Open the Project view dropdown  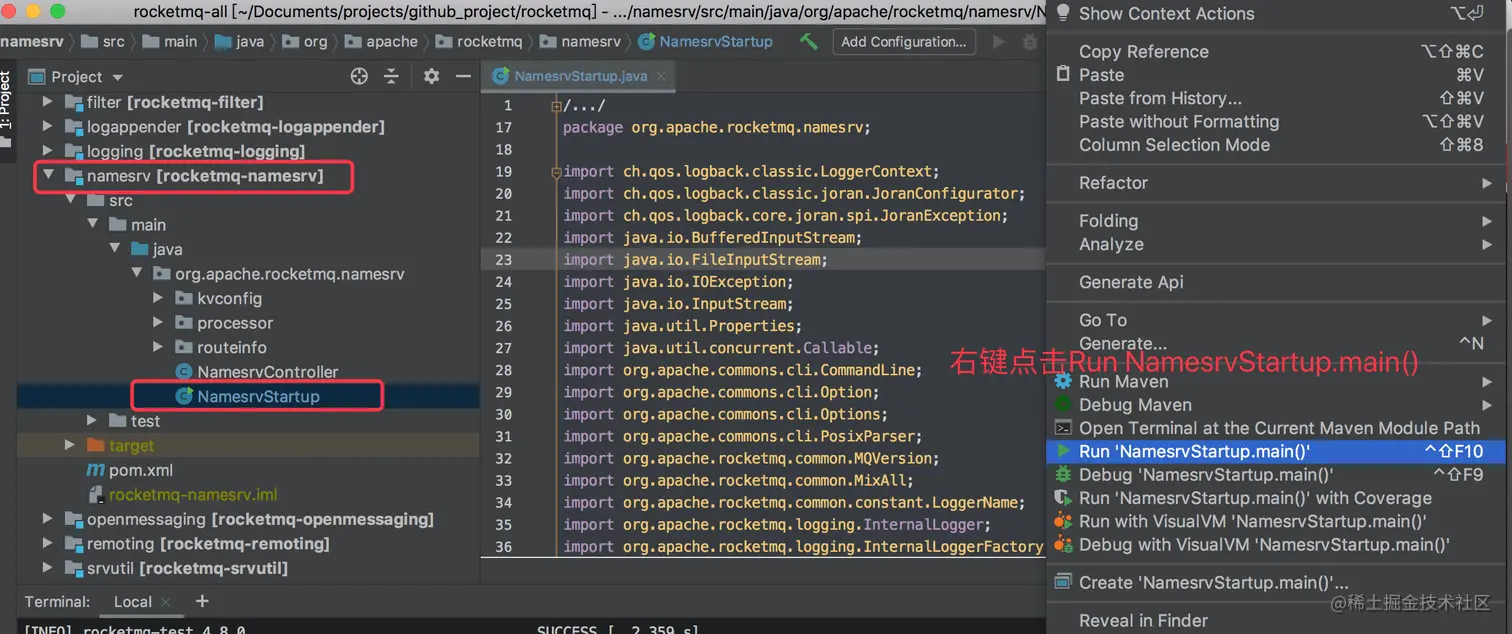click(x=118, y=77)
